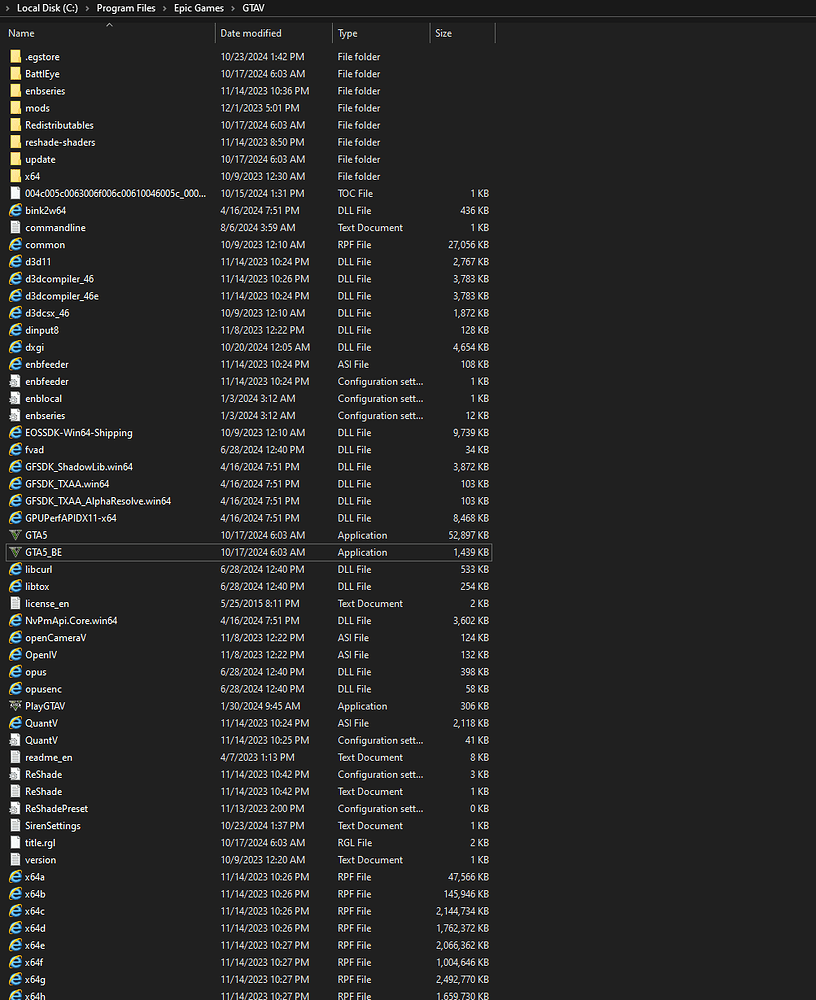This screenshot has height=1000, width=816.
Task: Select the Redistributables folder name
Action: point(59,125)
